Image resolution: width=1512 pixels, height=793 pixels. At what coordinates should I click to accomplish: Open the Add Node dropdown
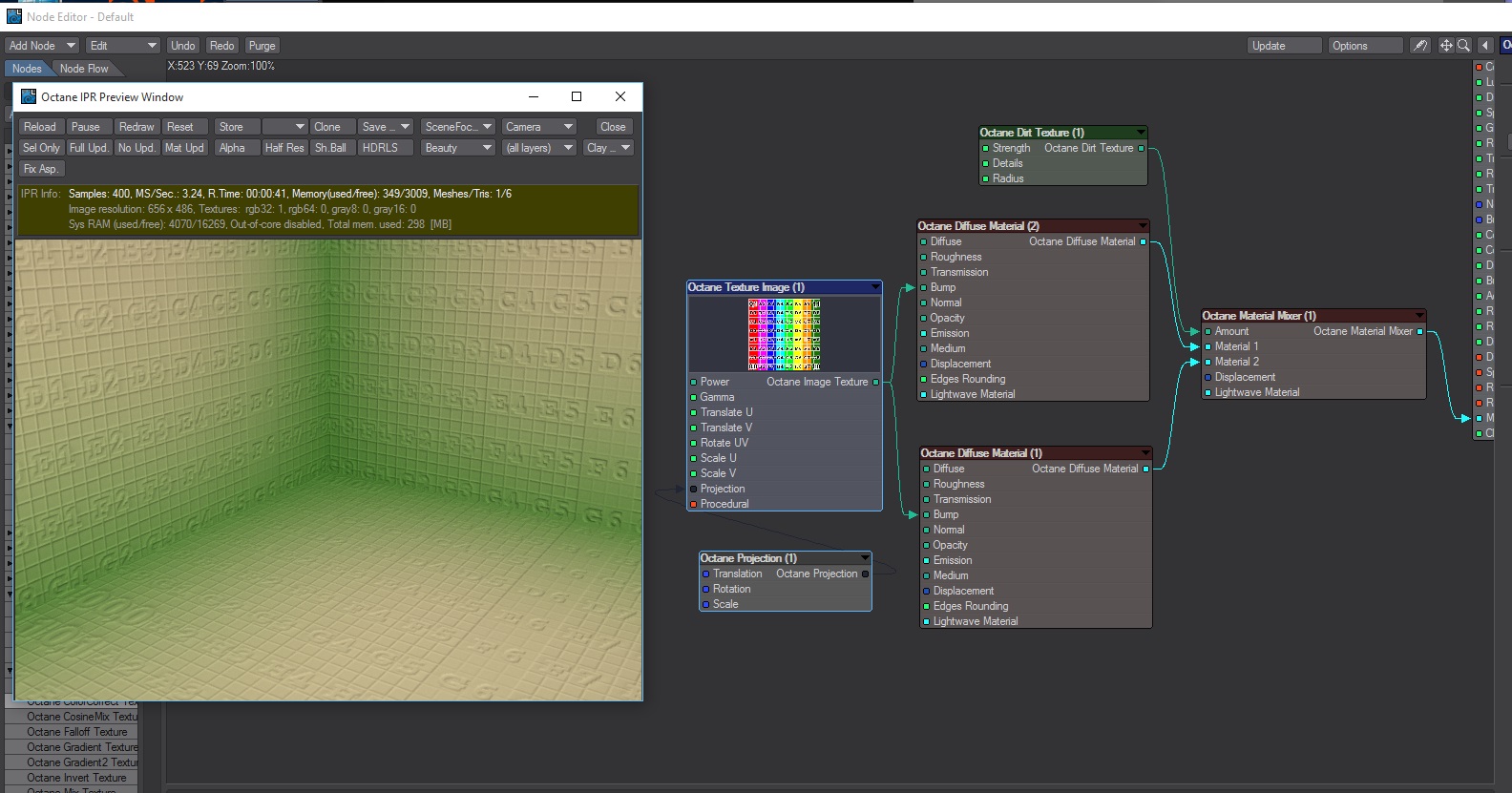coord(41,46)
